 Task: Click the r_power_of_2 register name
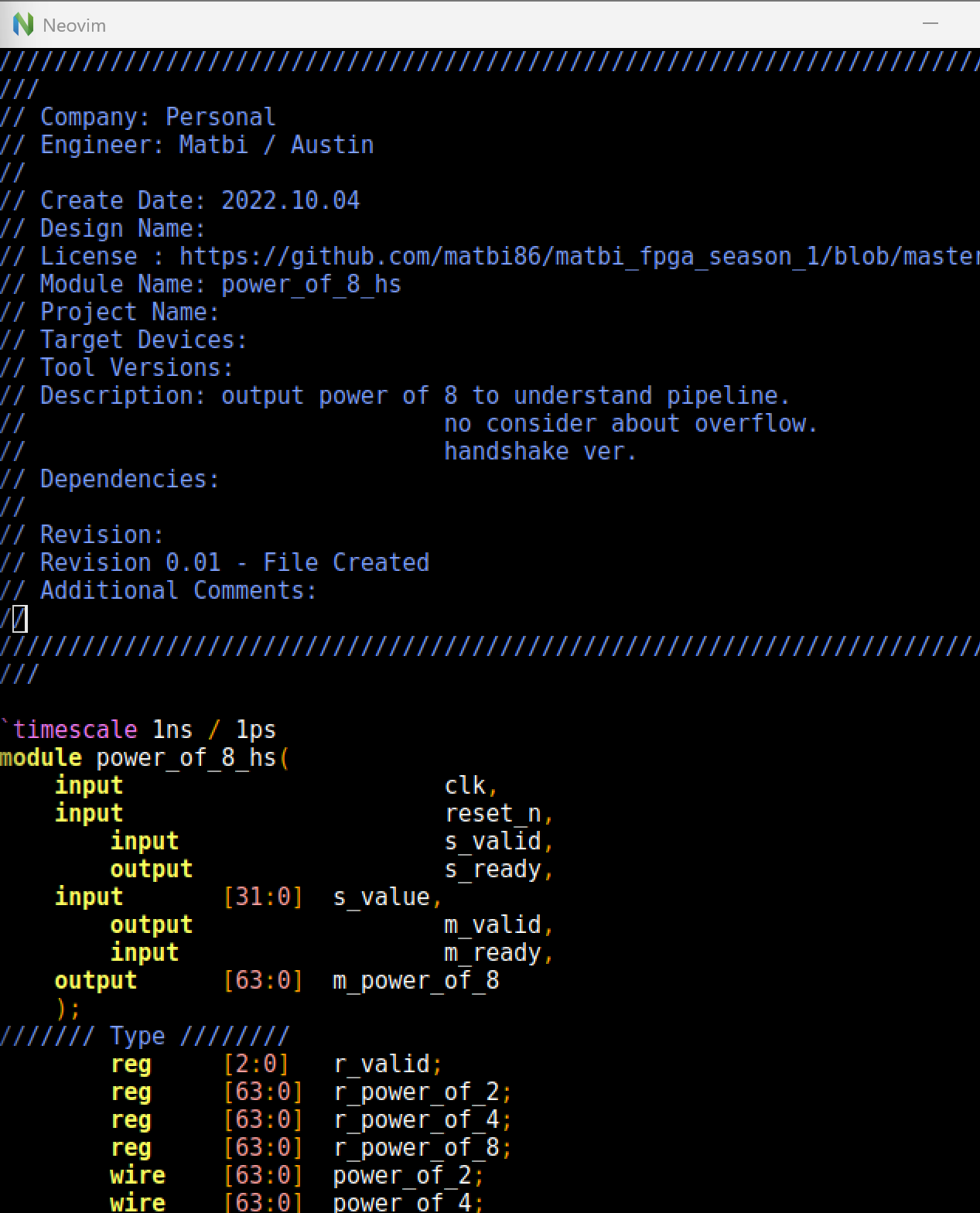click(x=416, y=1092)
